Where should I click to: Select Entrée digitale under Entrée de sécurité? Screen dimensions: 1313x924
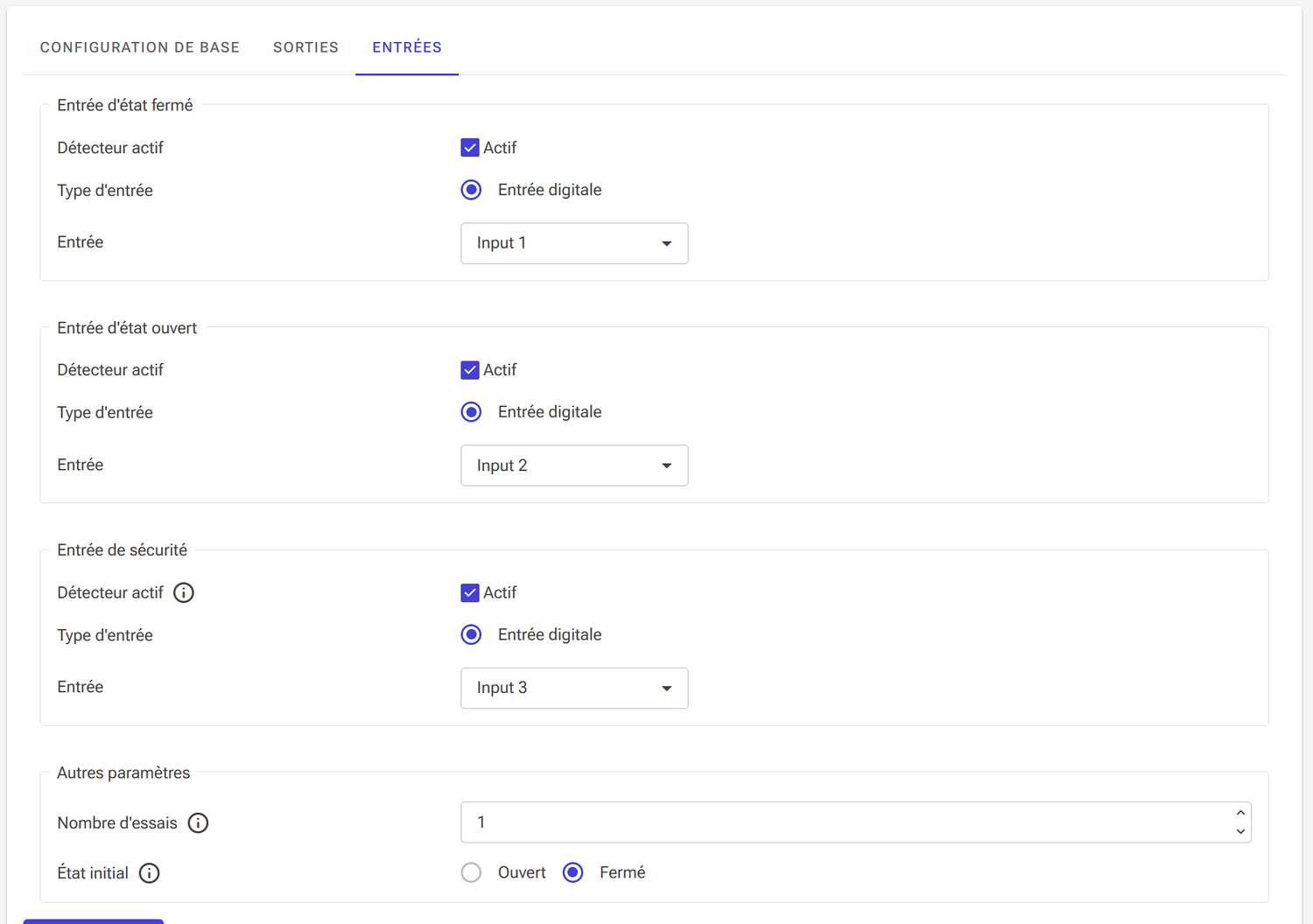(x=471, y=635)
